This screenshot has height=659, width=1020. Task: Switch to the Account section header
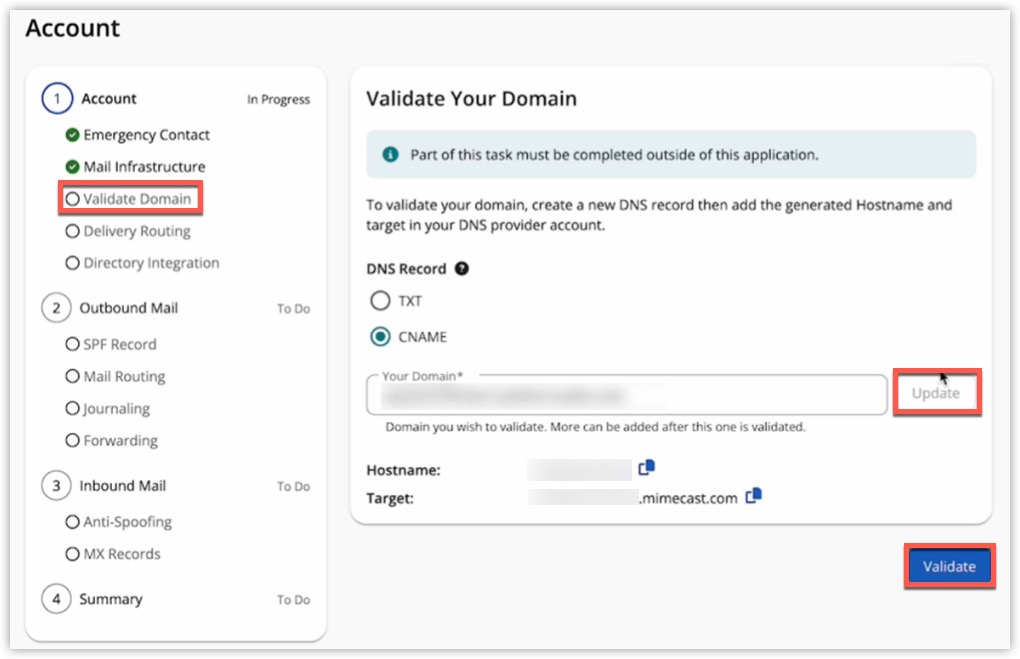(109, 98)
